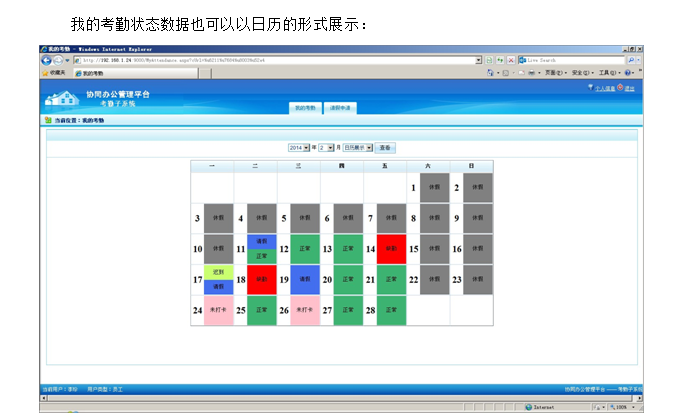Switch to the 我的考勤 tab
Image resolution: width=690 pixels, height=418 pixels.
[305, 108]
